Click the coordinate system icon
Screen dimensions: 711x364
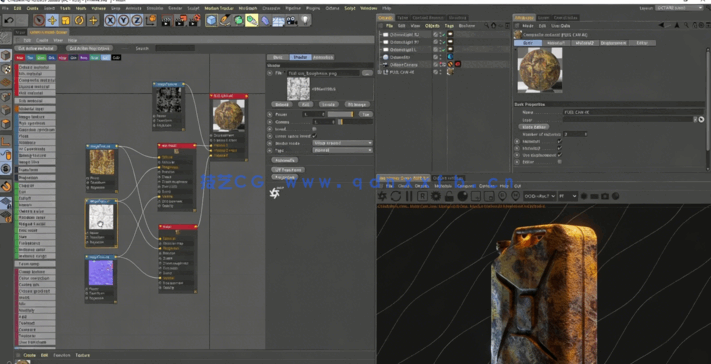click(x=151, y=20)
